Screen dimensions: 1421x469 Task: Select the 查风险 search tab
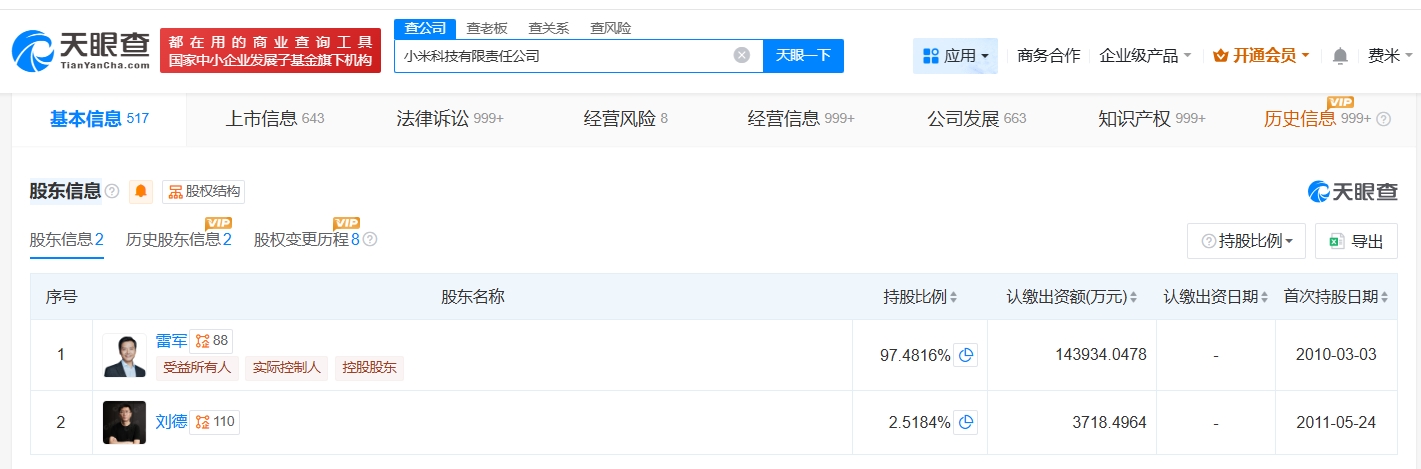click(x=610, y=28)
